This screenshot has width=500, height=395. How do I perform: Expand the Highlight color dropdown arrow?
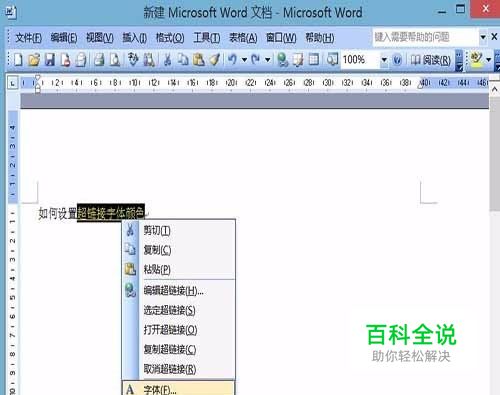coord(488,60)
